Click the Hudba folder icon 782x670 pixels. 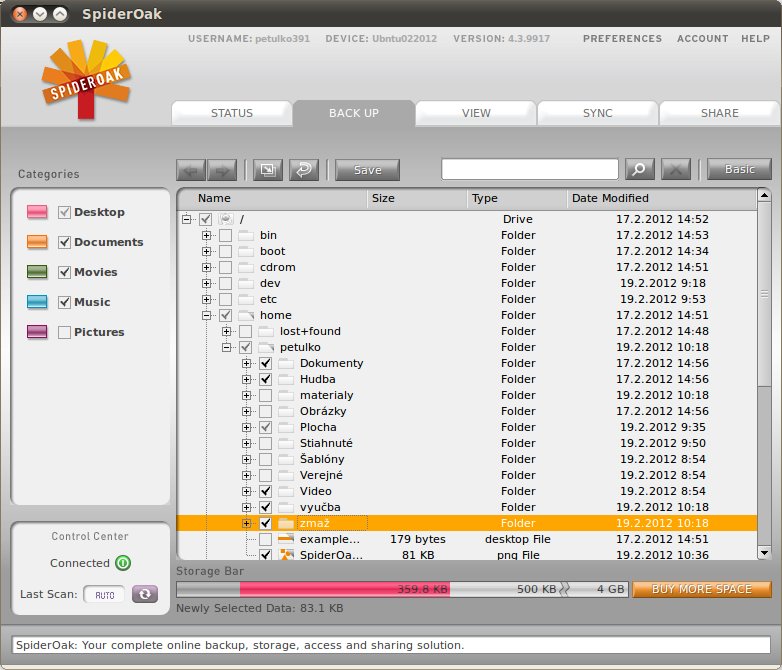286,379
